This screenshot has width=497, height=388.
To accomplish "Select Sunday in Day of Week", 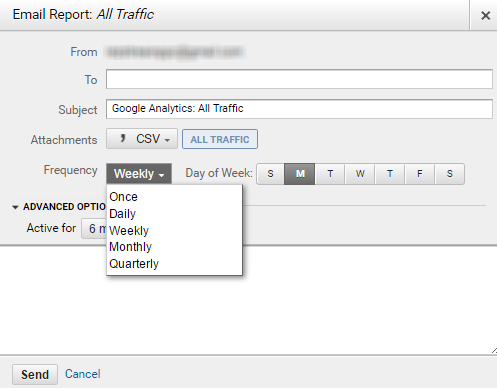I will (270, 174).
